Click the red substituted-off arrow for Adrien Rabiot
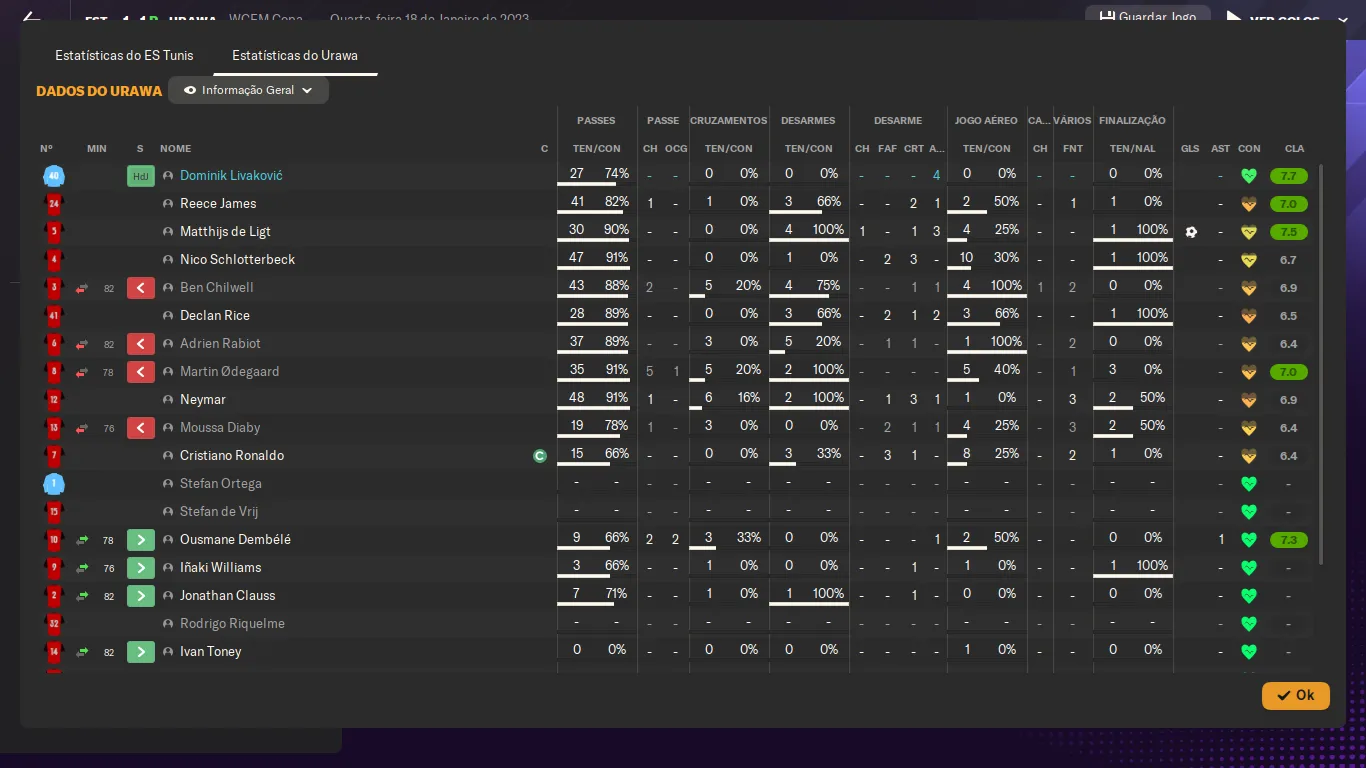The width and height of the screenshot is (1366, 768). pyautogui.click(x=141, y=344)
